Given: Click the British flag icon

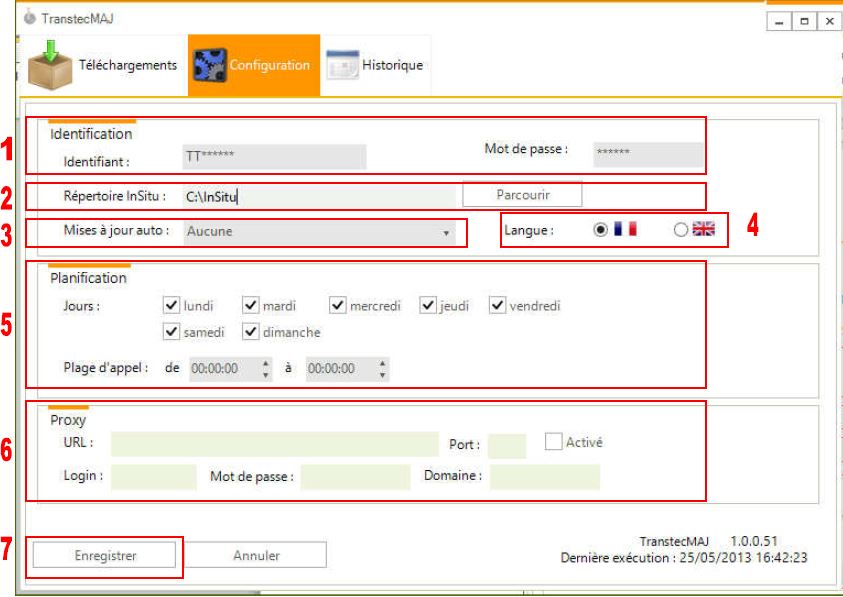Looking at the screenshot, I should tap(707, 229).
